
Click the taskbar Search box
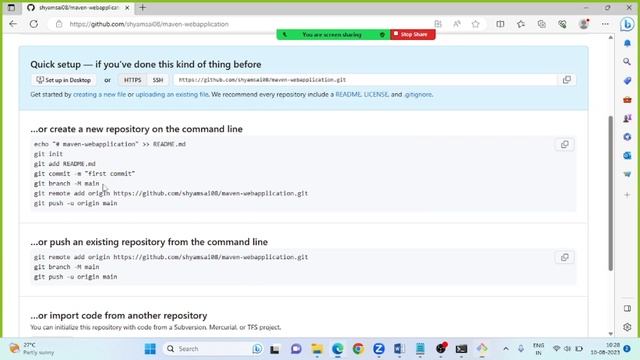coord(214,349)
